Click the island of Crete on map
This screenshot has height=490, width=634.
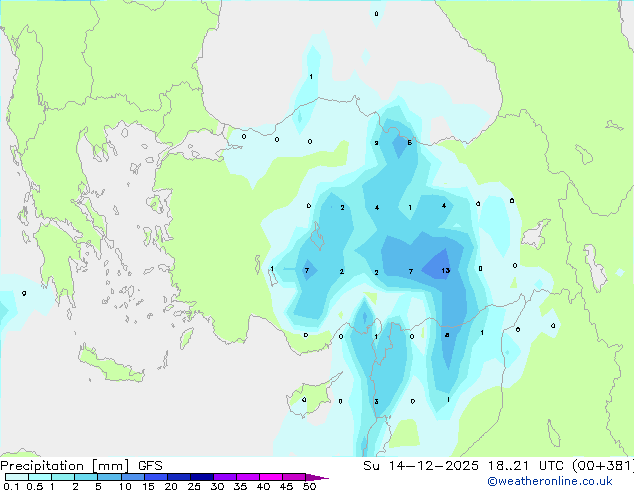[x=110, y=365]
